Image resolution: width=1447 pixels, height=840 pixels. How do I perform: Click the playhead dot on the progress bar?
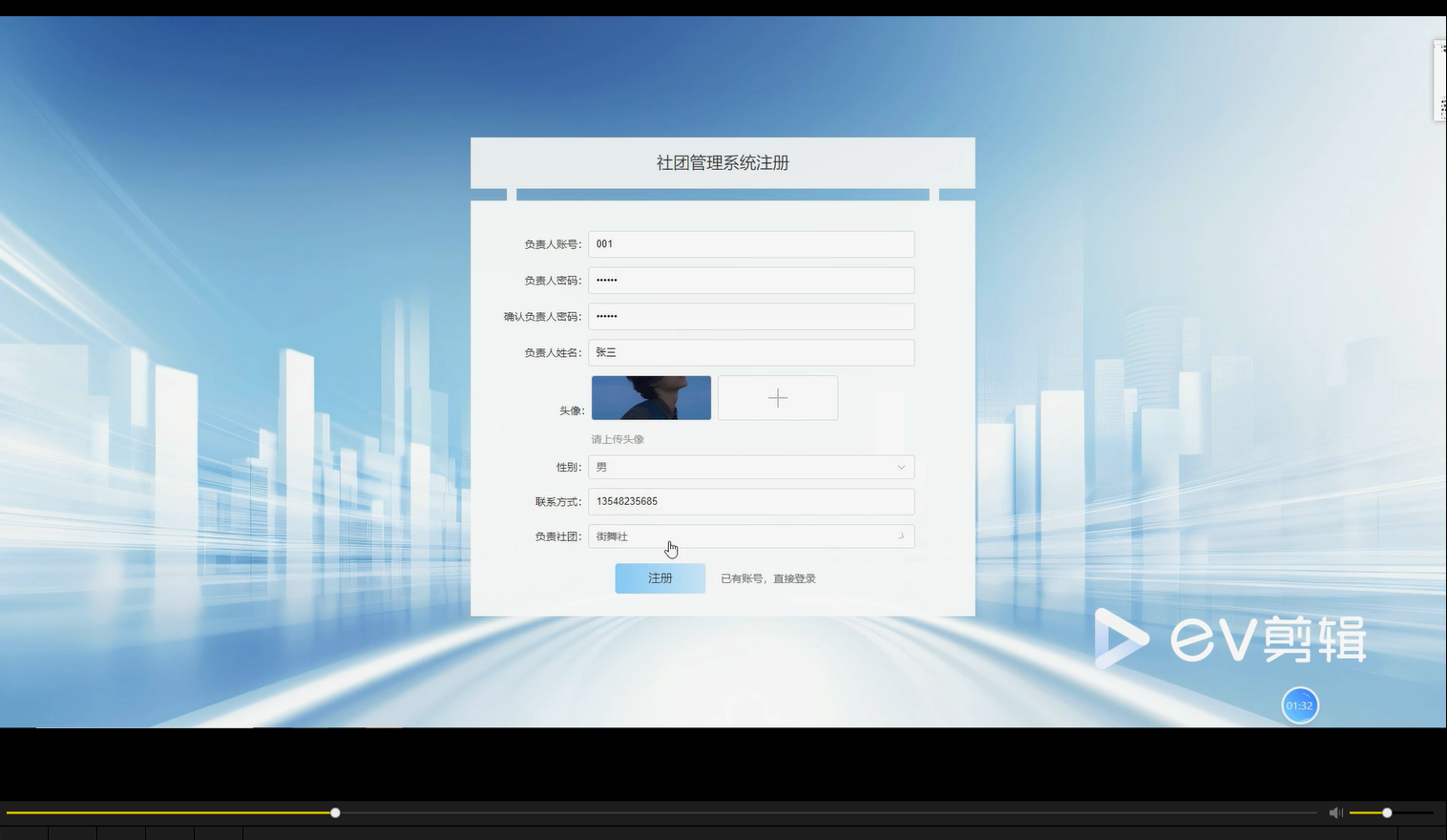point(335,812)
